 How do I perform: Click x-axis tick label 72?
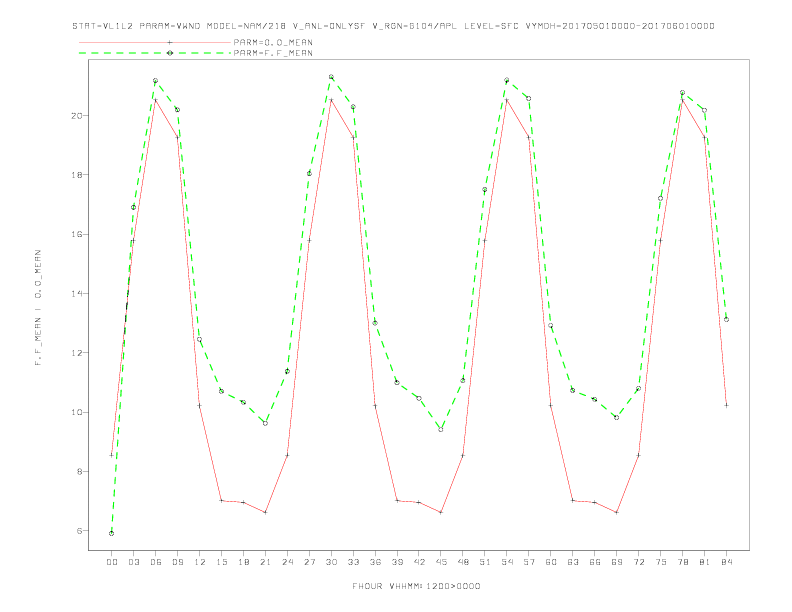click(x=639, y=562)
